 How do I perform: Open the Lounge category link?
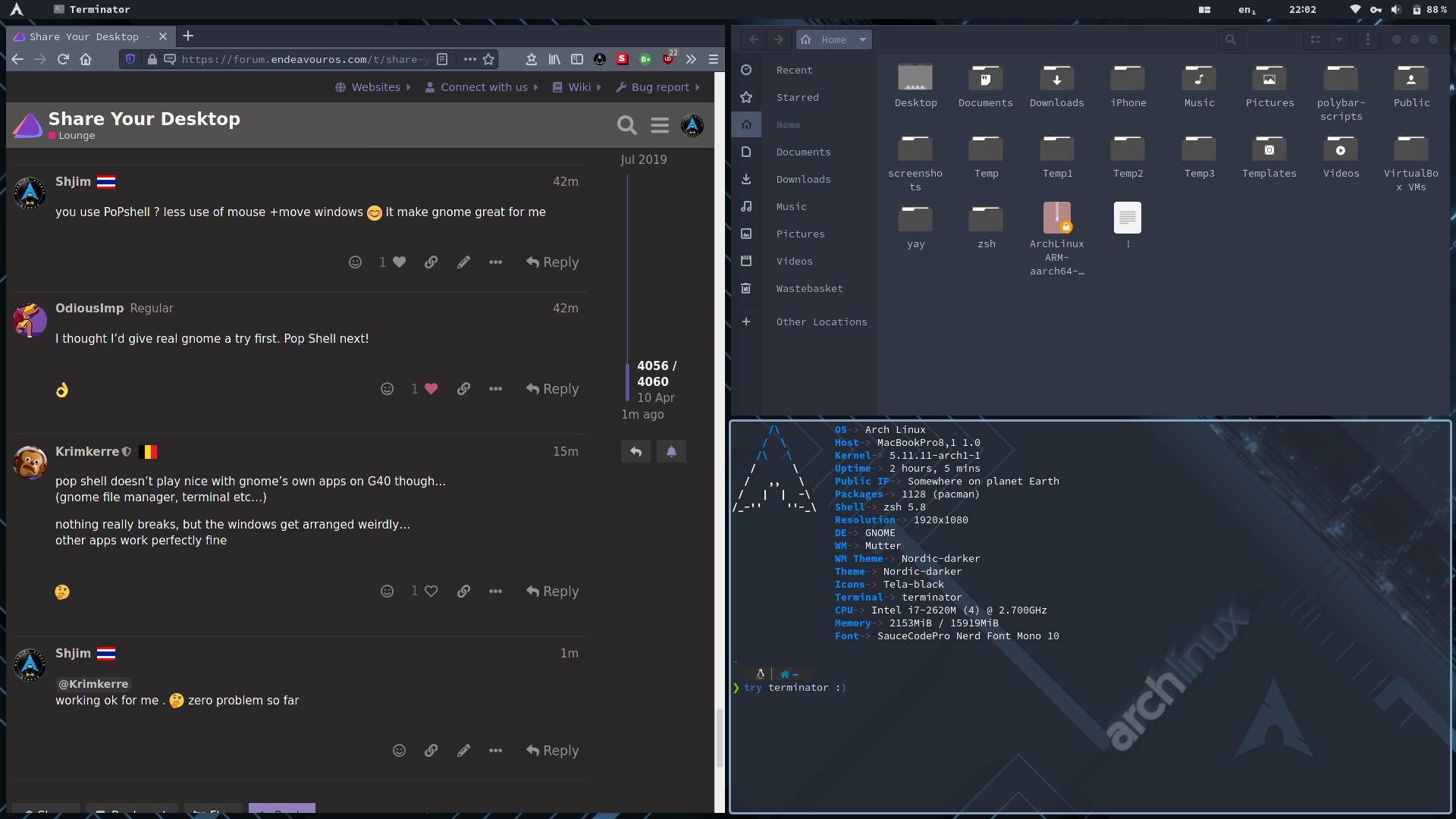72,136
